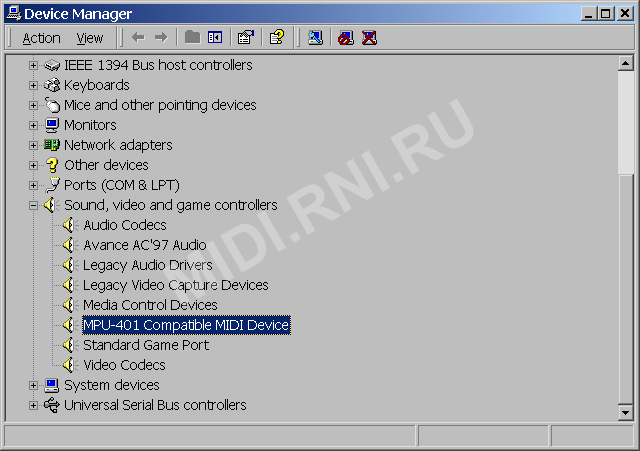Select Media Control Devices entry
Image resolution: width=640 pixels, height=451 pixels.
pos(150,305)
